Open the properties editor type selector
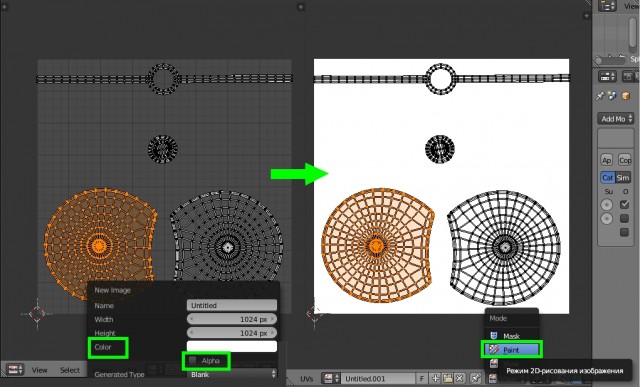 coord(607,76)
